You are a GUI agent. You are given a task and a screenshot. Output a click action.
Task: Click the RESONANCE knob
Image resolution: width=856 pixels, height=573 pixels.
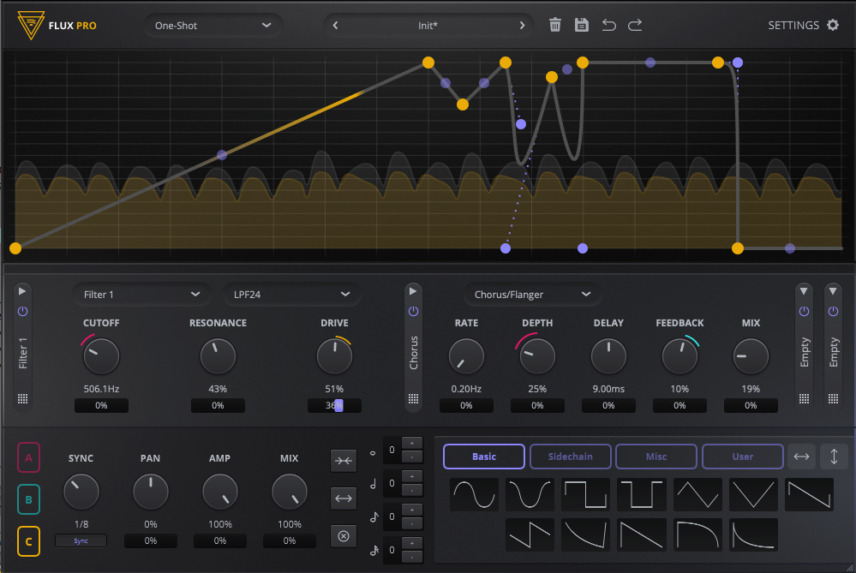pyautogui.click(x=218, y=356)
